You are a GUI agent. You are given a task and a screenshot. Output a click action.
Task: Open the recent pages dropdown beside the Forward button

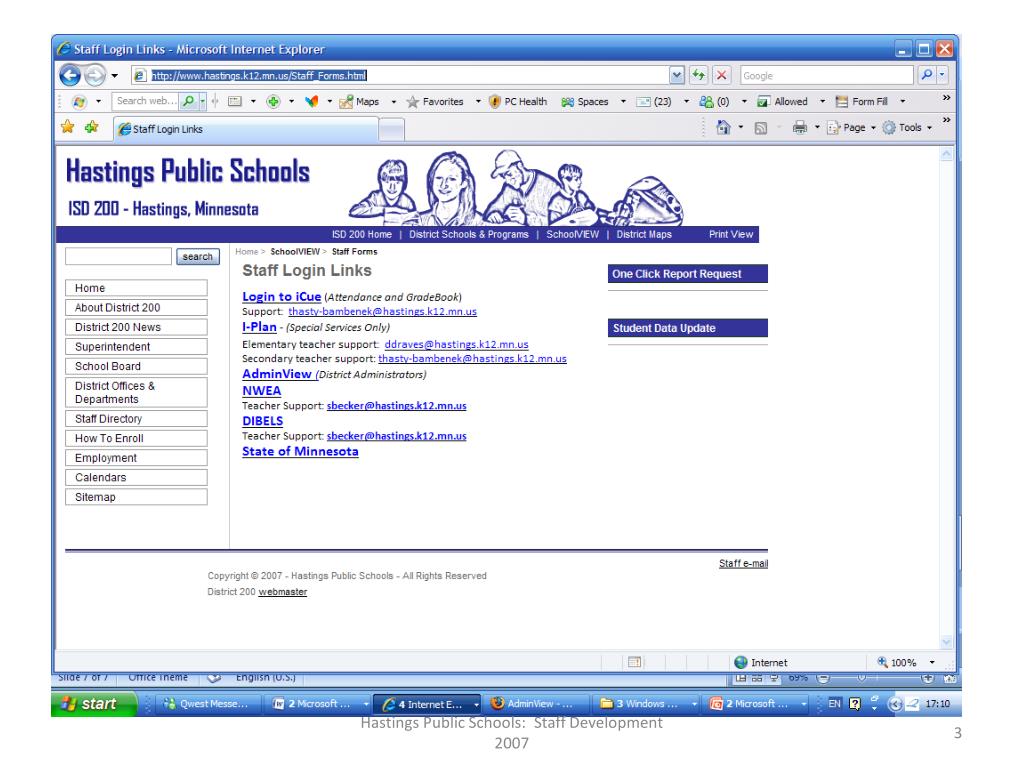(x=115, y=76)
